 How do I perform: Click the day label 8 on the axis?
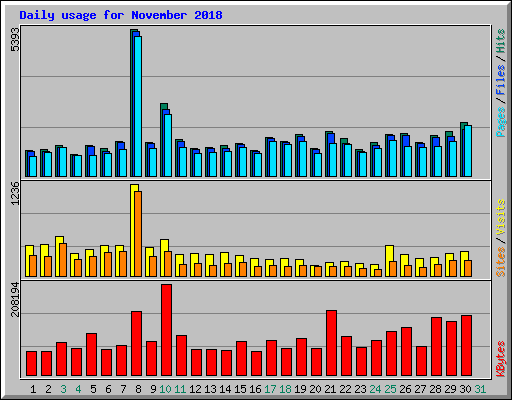tap(138, 389)
